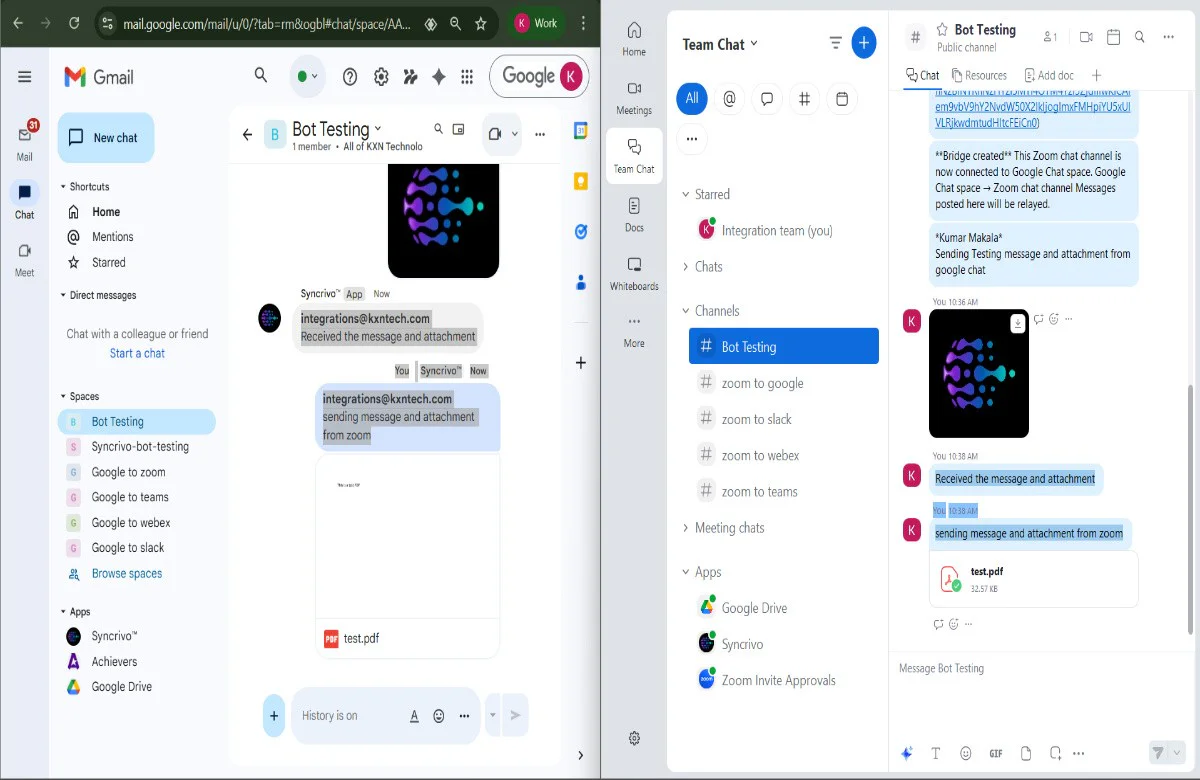Click blue plus new chat in Zoom
Viewport: 1200px width, 780px height.
coord(864,42)
